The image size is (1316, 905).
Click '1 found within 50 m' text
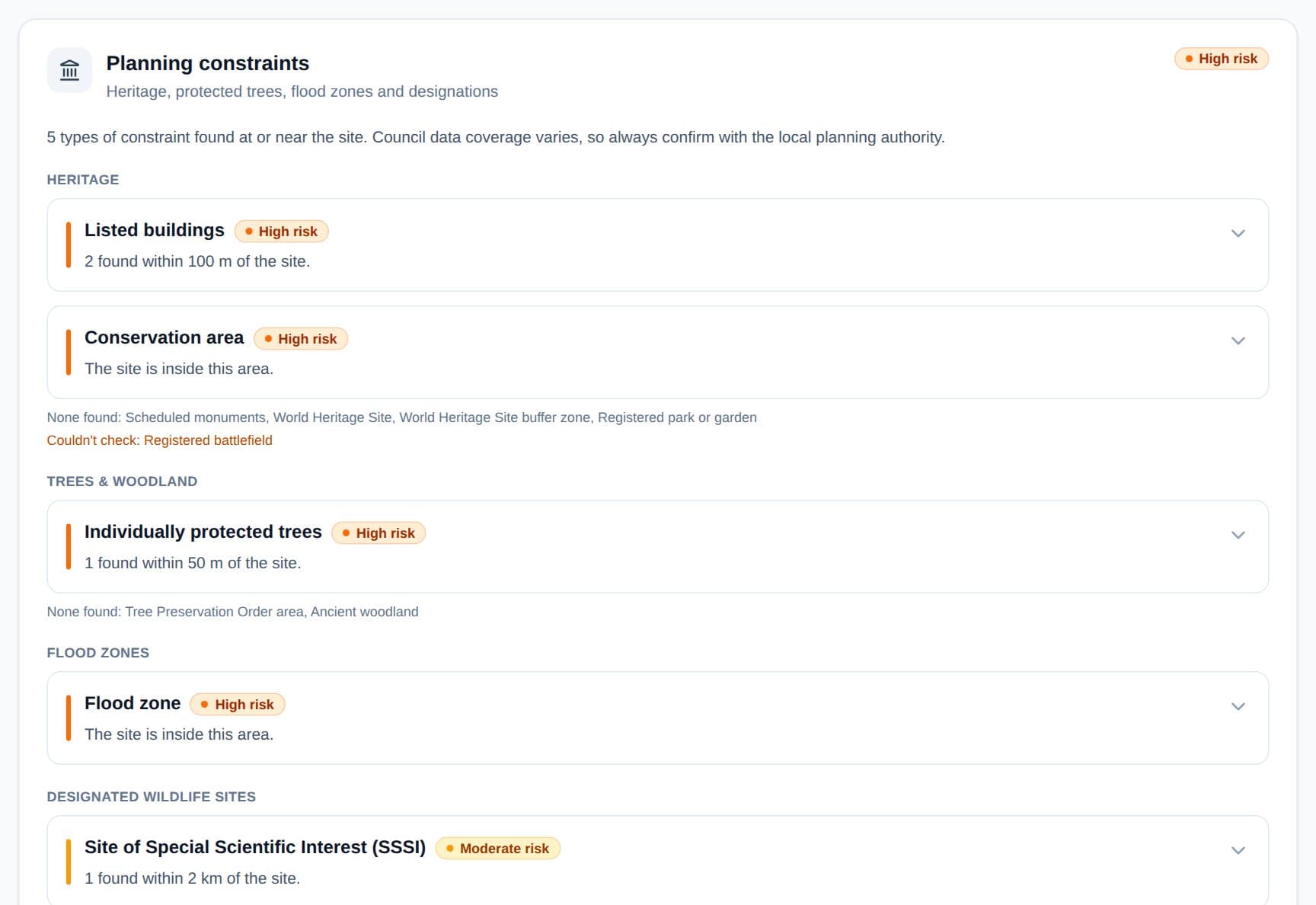coord(193,563)
